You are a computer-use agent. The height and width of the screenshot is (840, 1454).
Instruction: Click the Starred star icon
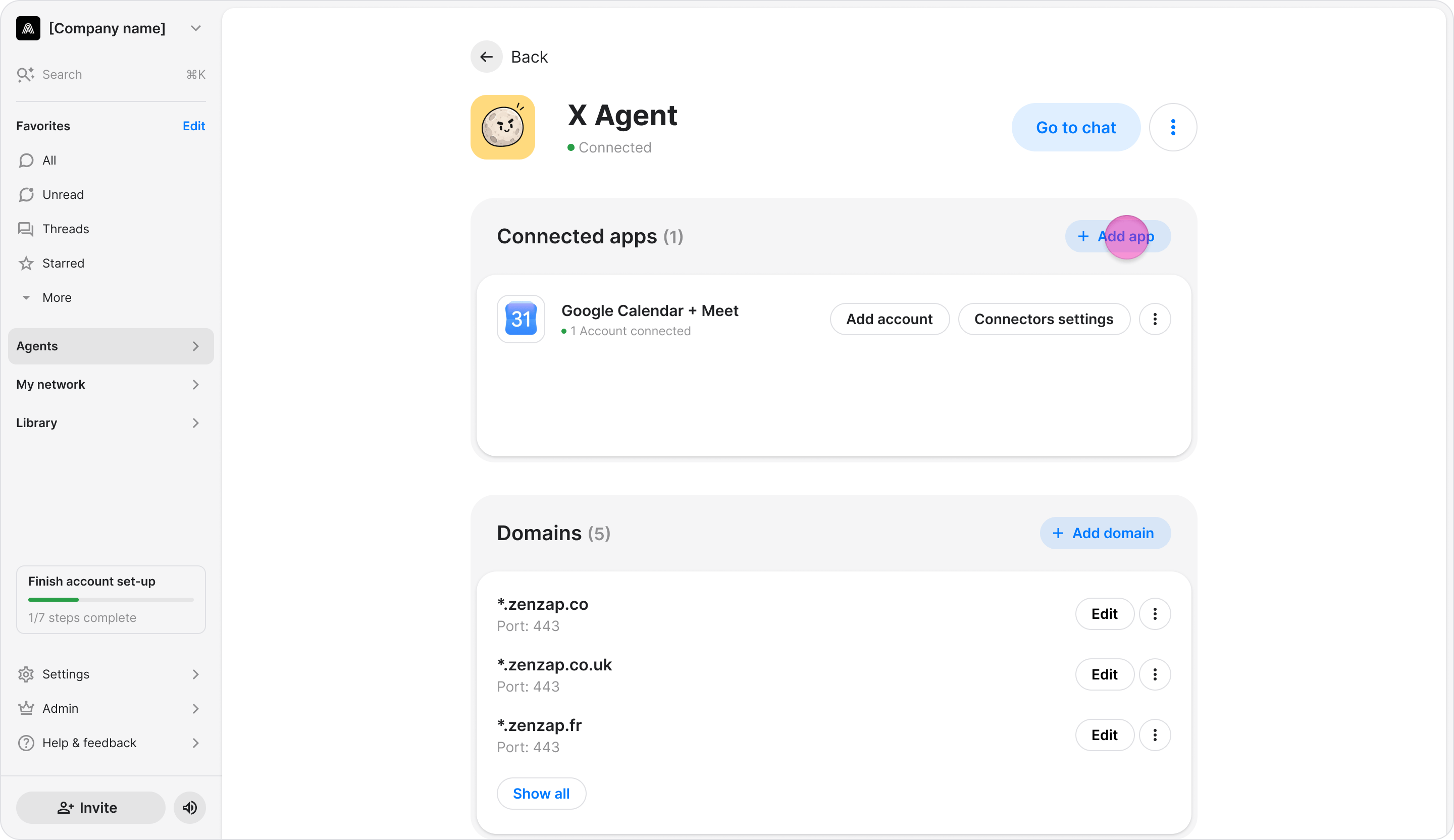(26, 263)
